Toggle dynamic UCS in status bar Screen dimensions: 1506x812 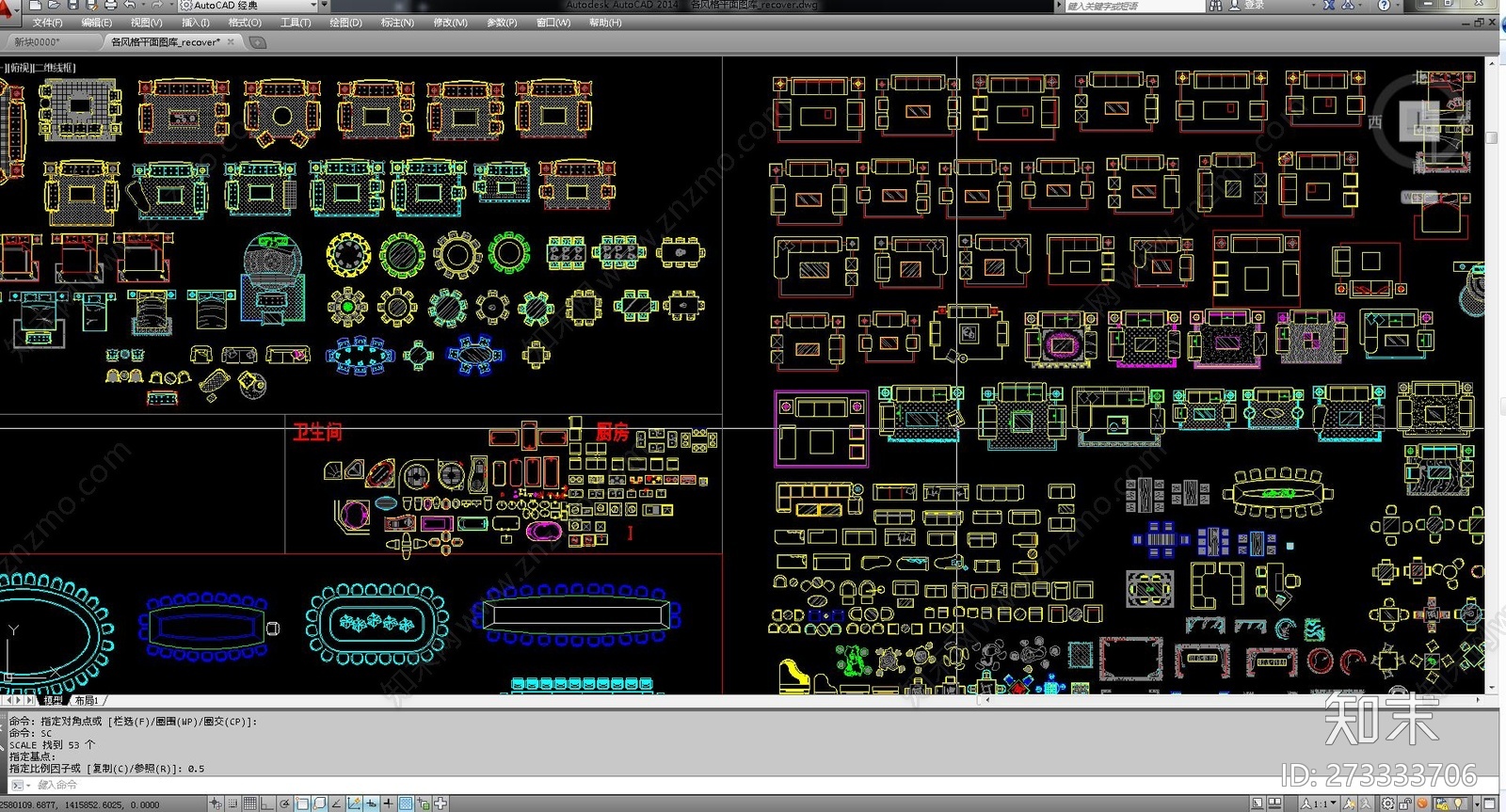pyautogui.click(x=354, y=804)
